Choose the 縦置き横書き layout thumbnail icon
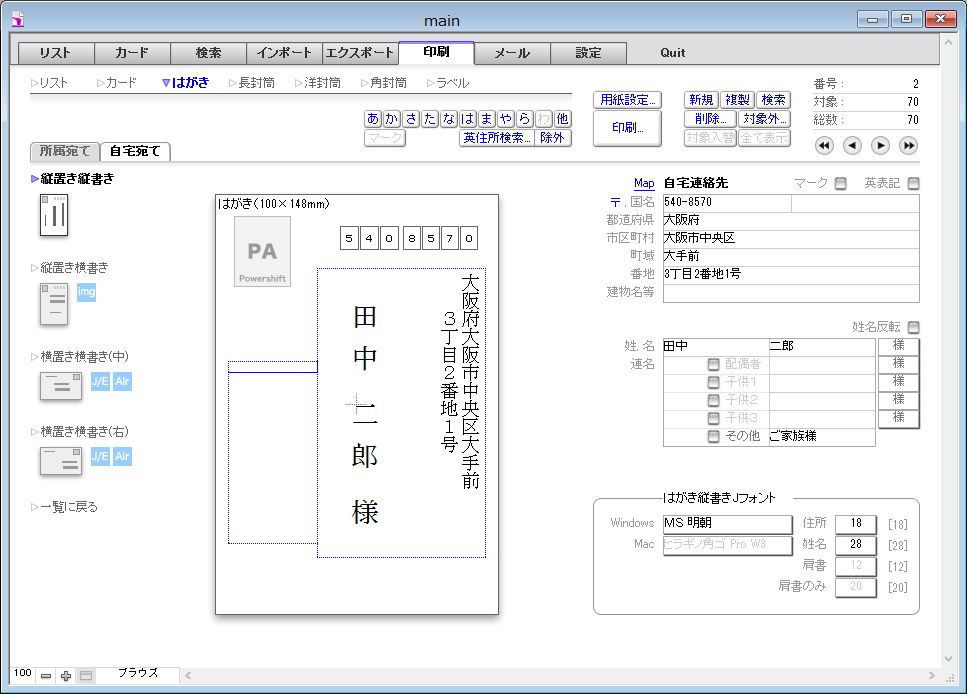The image size is (967, 694). pyautogui.click(x=54, y=304)
